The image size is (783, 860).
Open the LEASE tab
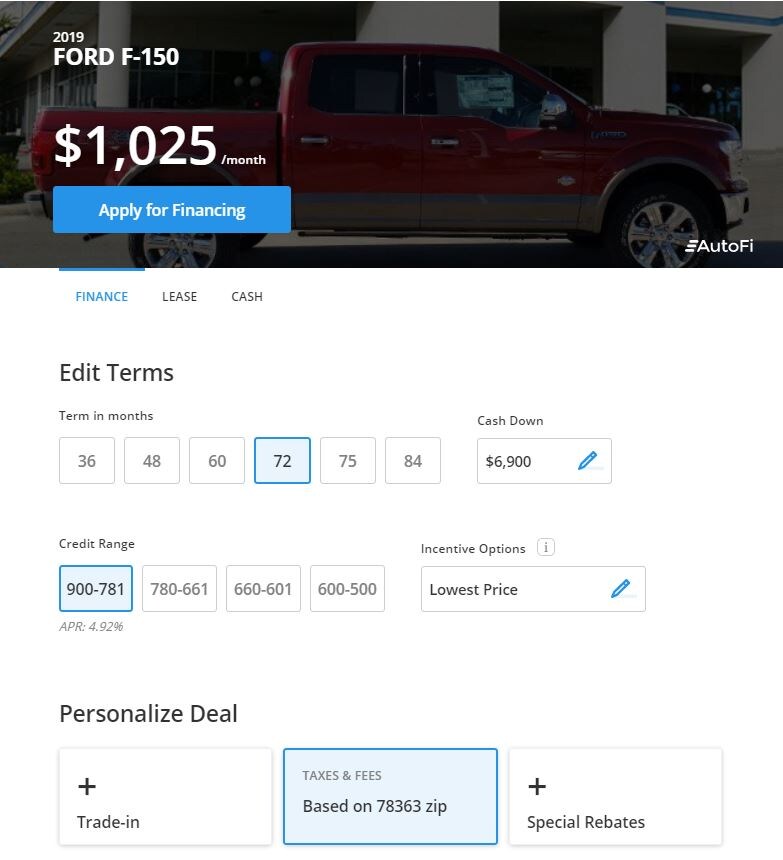pyautogui.click(x=179, y=297)
